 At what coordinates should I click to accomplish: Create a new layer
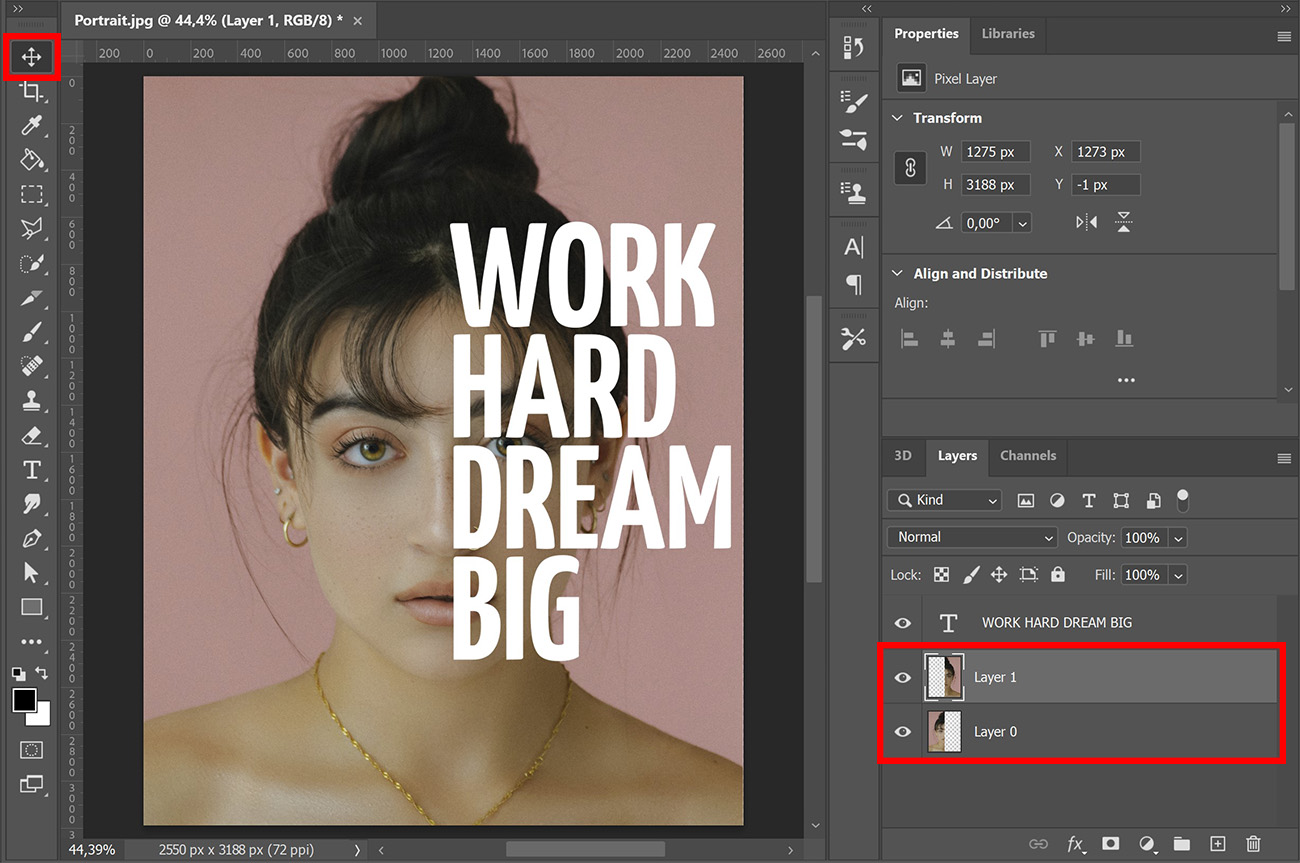click(1217, 844)
